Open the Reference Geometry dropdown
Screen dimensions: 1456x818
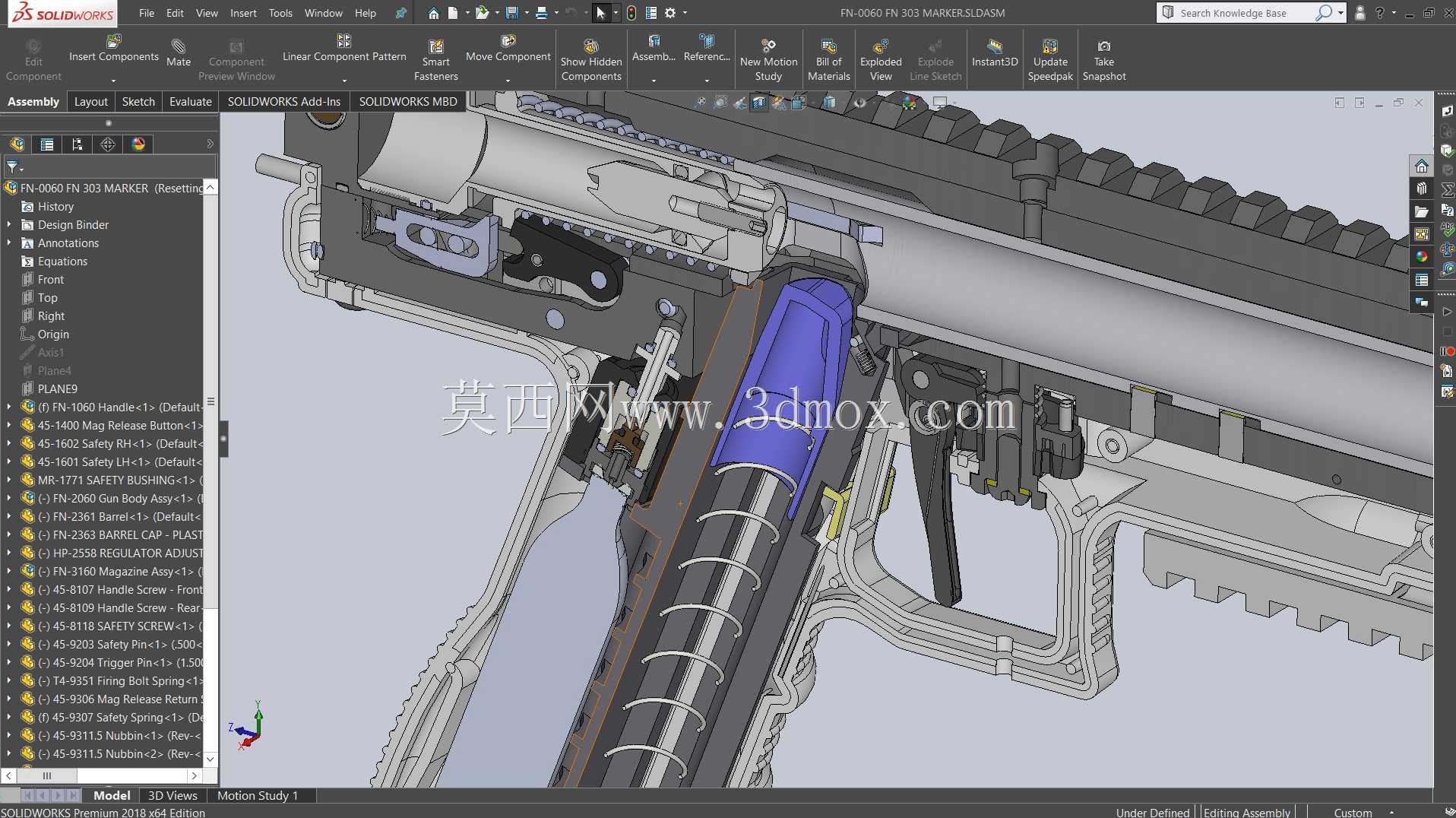pyautogui.click(x=707, y=80)
